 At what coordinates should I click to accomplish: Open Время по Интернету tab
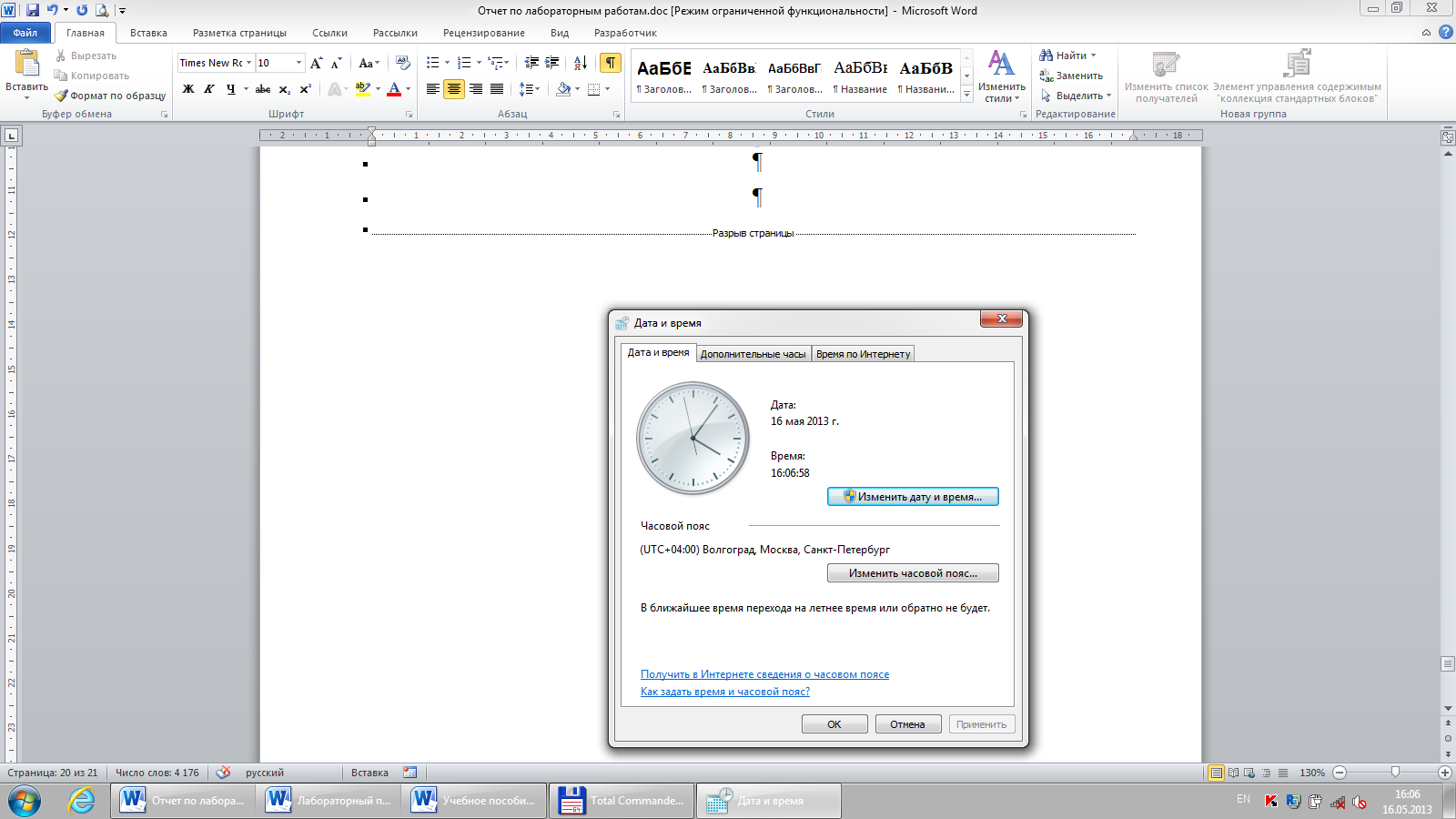pos(863,354)
